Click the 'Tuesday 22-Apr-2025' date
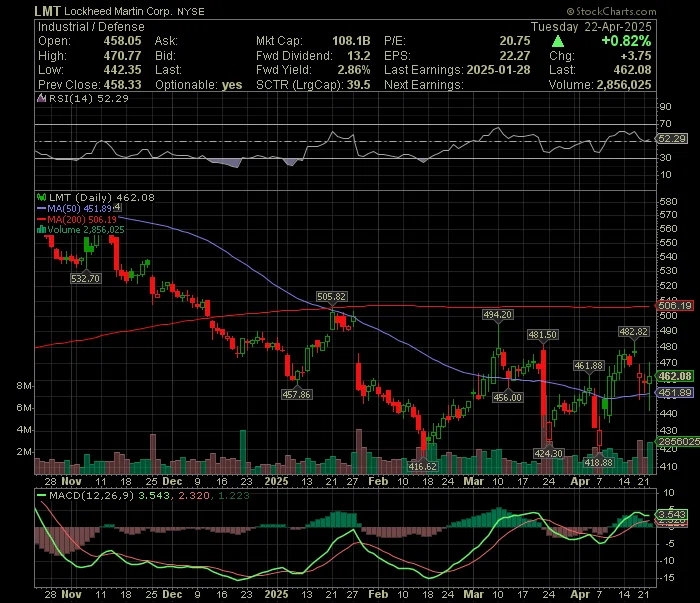The image size is (700, 603). point(591,27)
